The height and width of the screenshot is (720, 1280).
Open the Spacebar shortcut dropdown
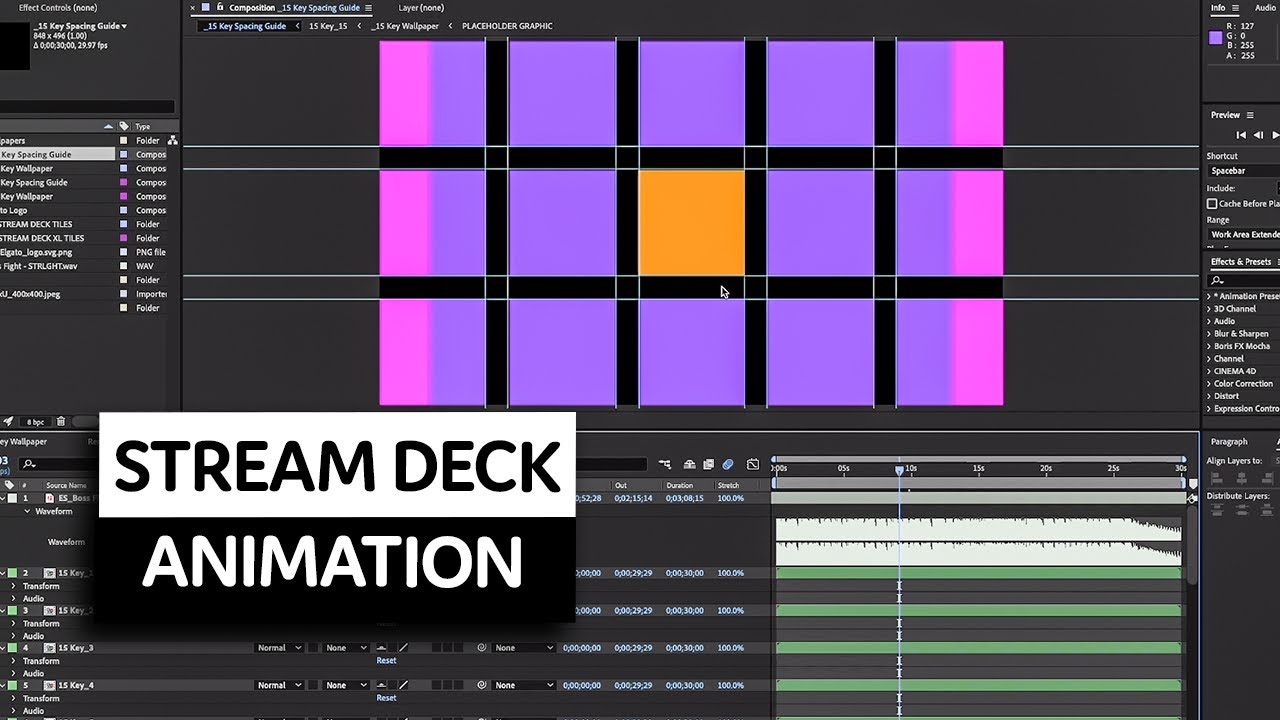[1243, 171]
